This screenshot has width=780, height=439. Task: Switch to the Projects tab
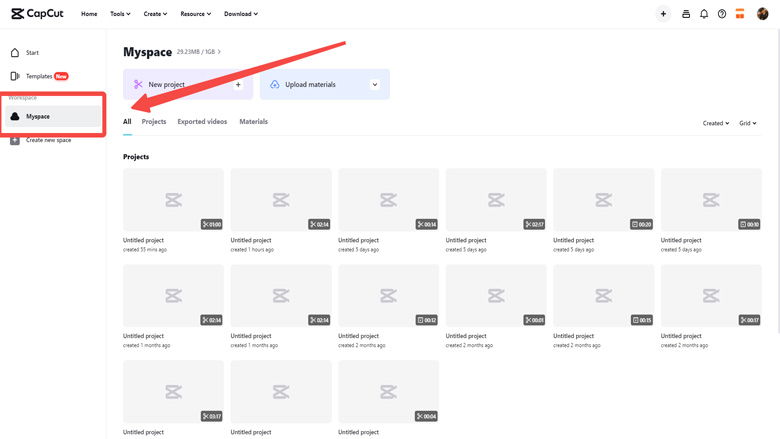154,122
